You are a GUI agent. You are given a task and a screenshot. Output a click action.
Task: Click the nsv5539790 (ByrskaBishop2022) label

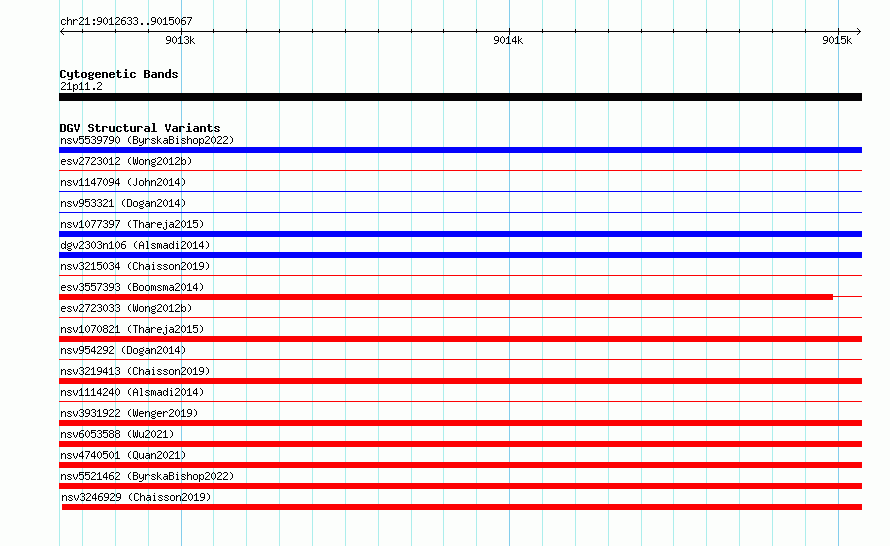147,140
